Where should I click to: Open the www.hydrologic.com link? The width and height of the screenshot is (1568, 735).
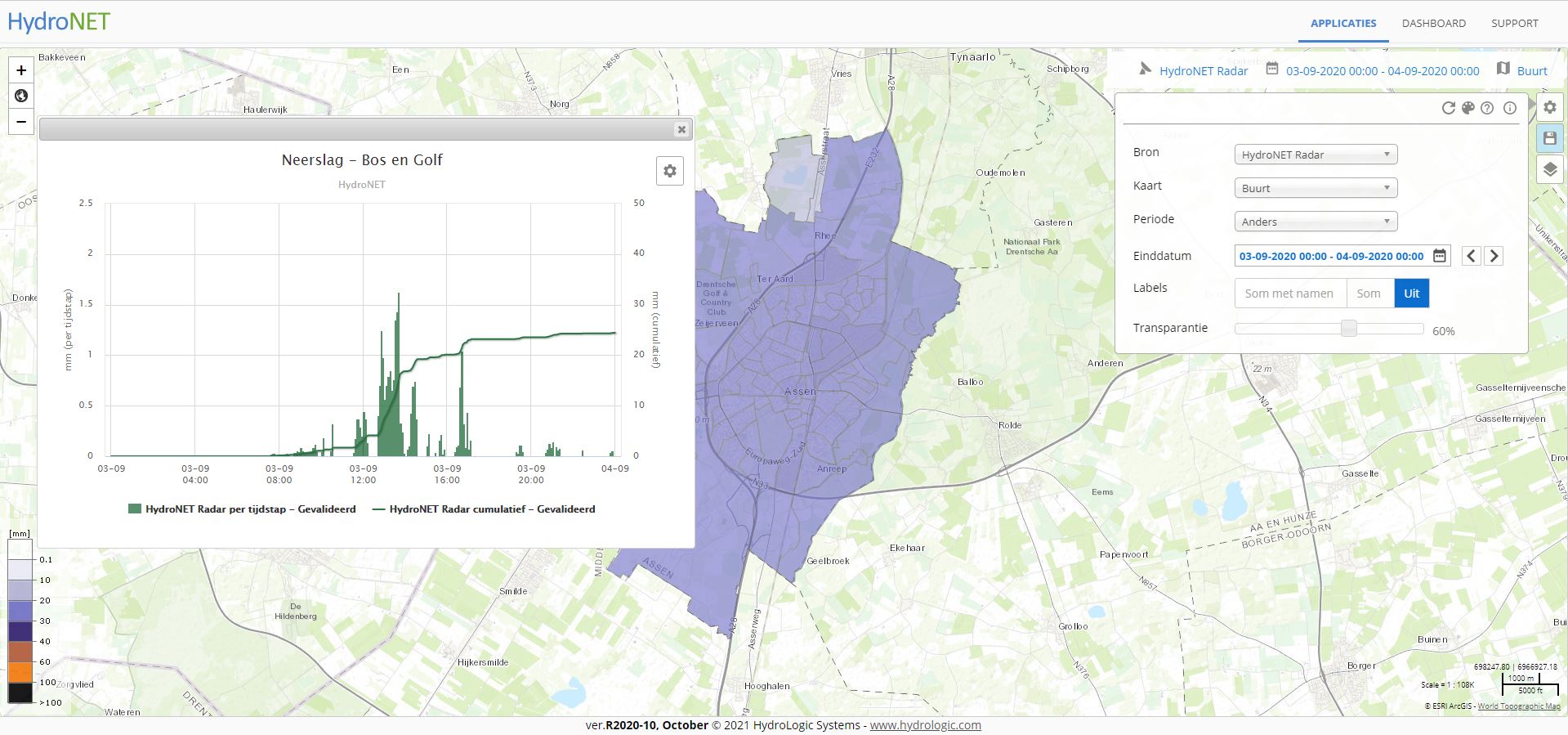(x=926, y=725)
